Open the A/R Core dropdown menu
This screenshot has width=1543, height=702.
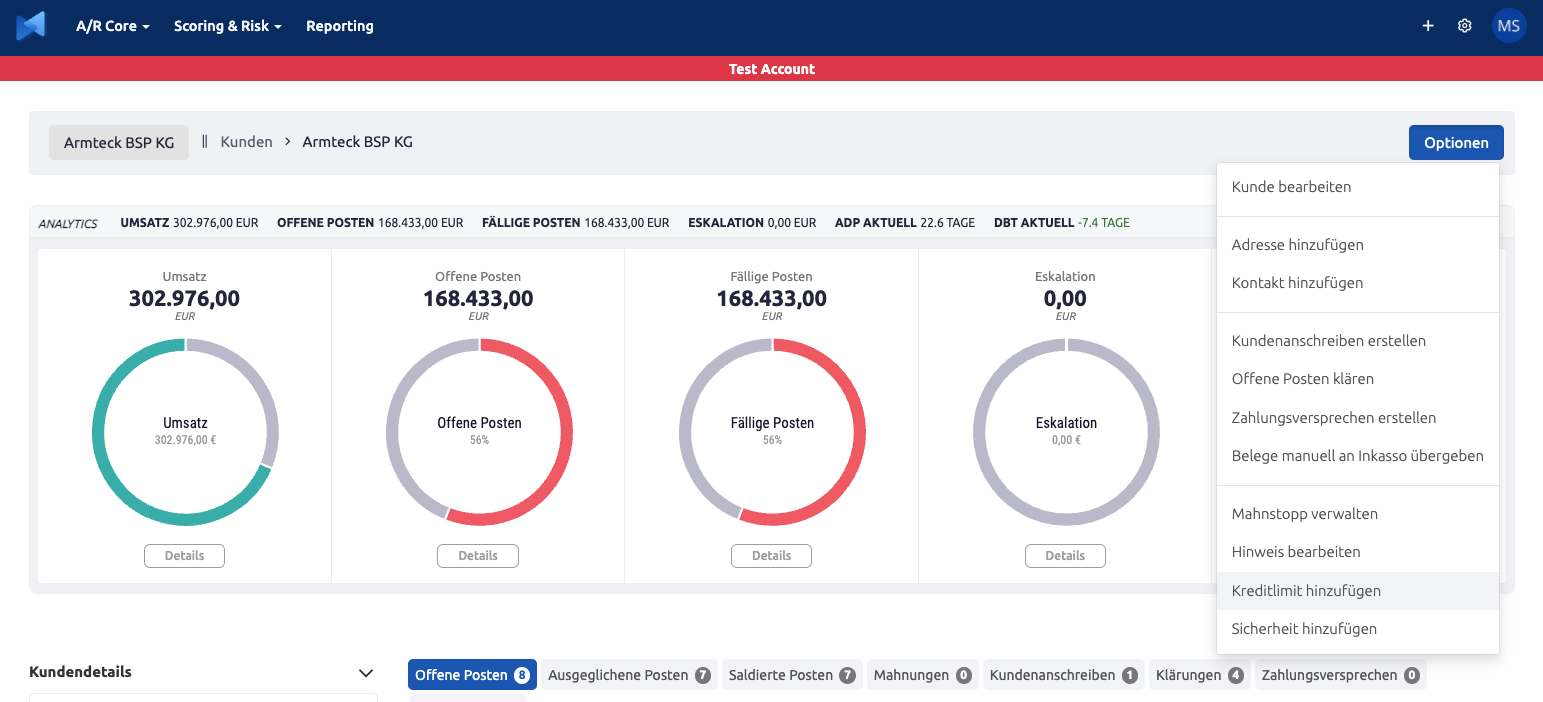113,26
